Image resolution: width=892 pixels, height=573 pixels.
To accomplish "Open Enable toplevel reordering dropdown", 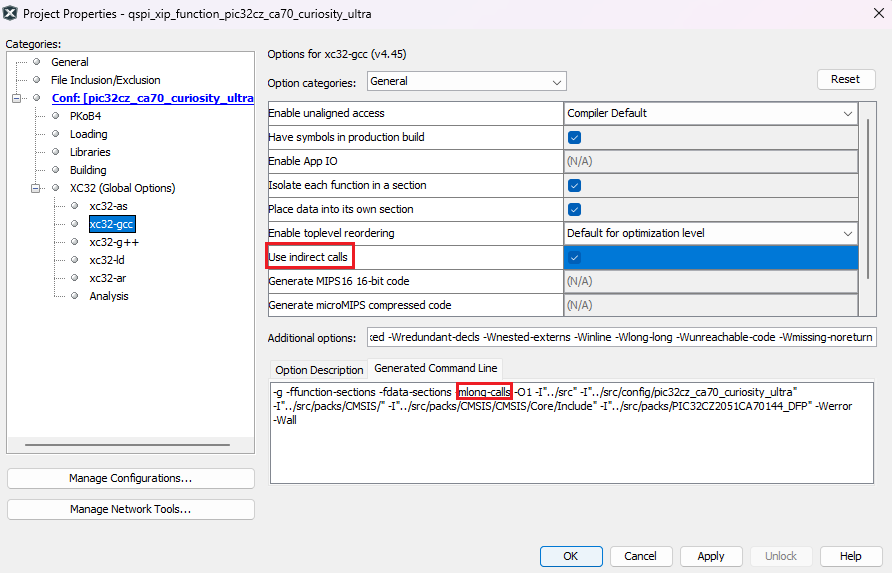I will [711, 233].
